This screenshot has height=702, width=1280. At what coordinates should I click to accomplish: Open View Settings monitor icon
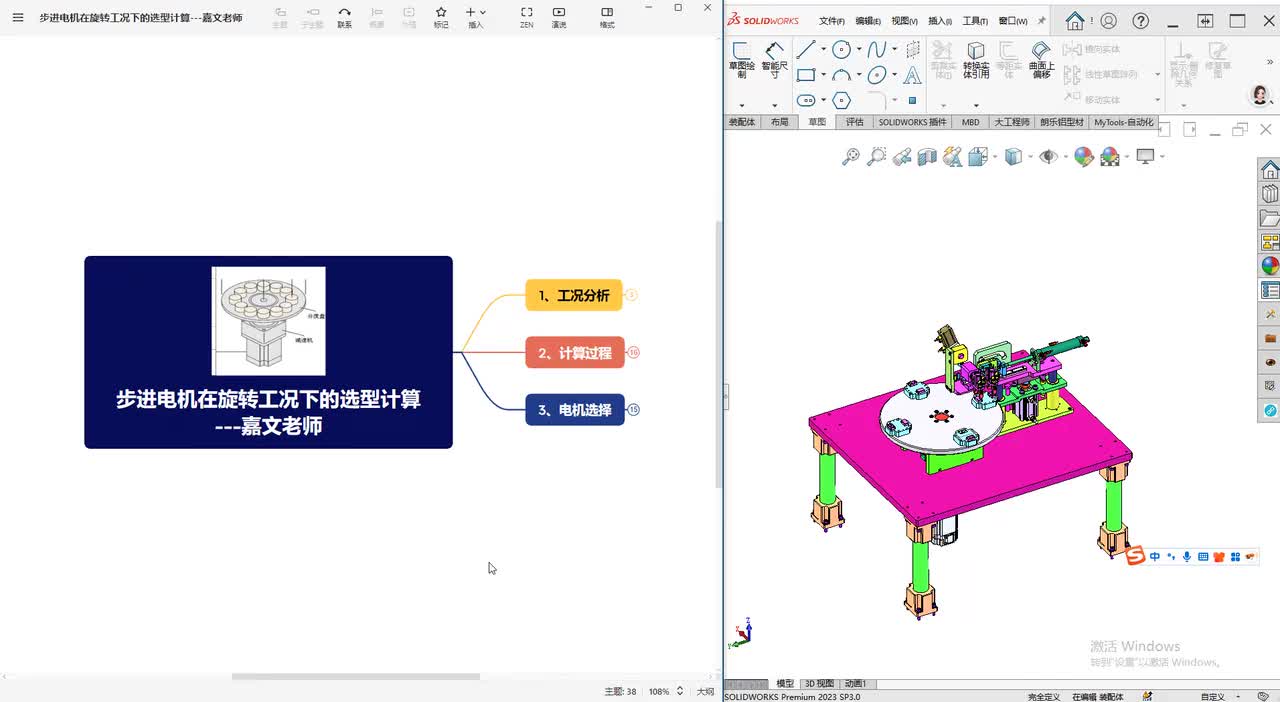point(1146,157)
